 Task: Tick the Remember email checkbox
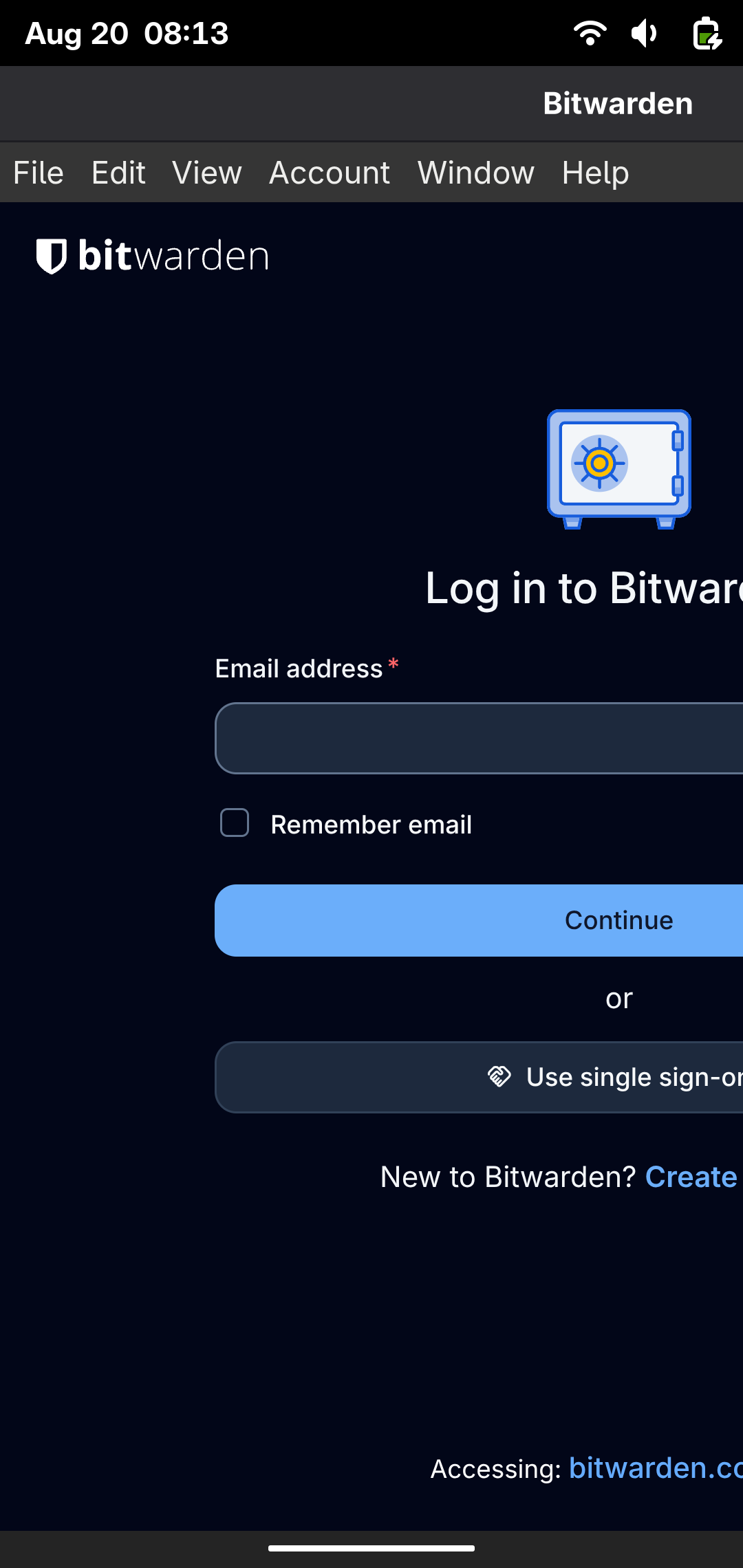pyautogui.click(x=235, y=823)
